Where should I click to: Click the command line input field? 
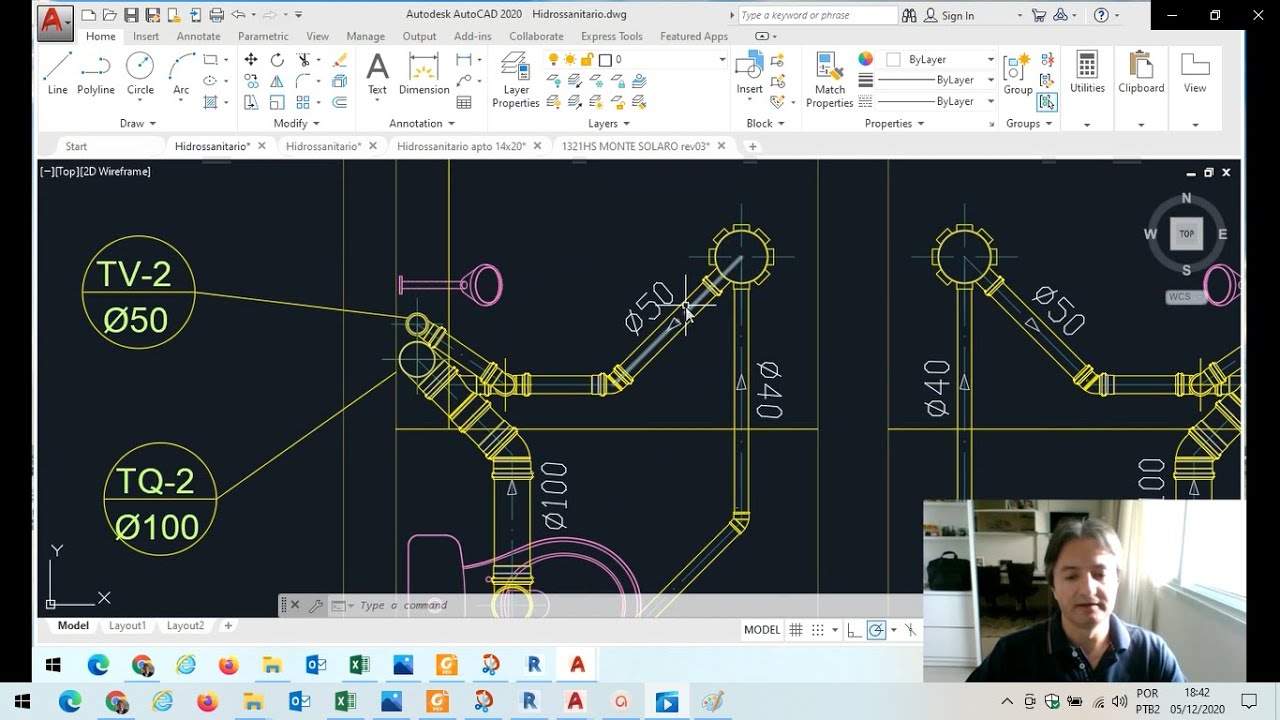tap(640, 605)
